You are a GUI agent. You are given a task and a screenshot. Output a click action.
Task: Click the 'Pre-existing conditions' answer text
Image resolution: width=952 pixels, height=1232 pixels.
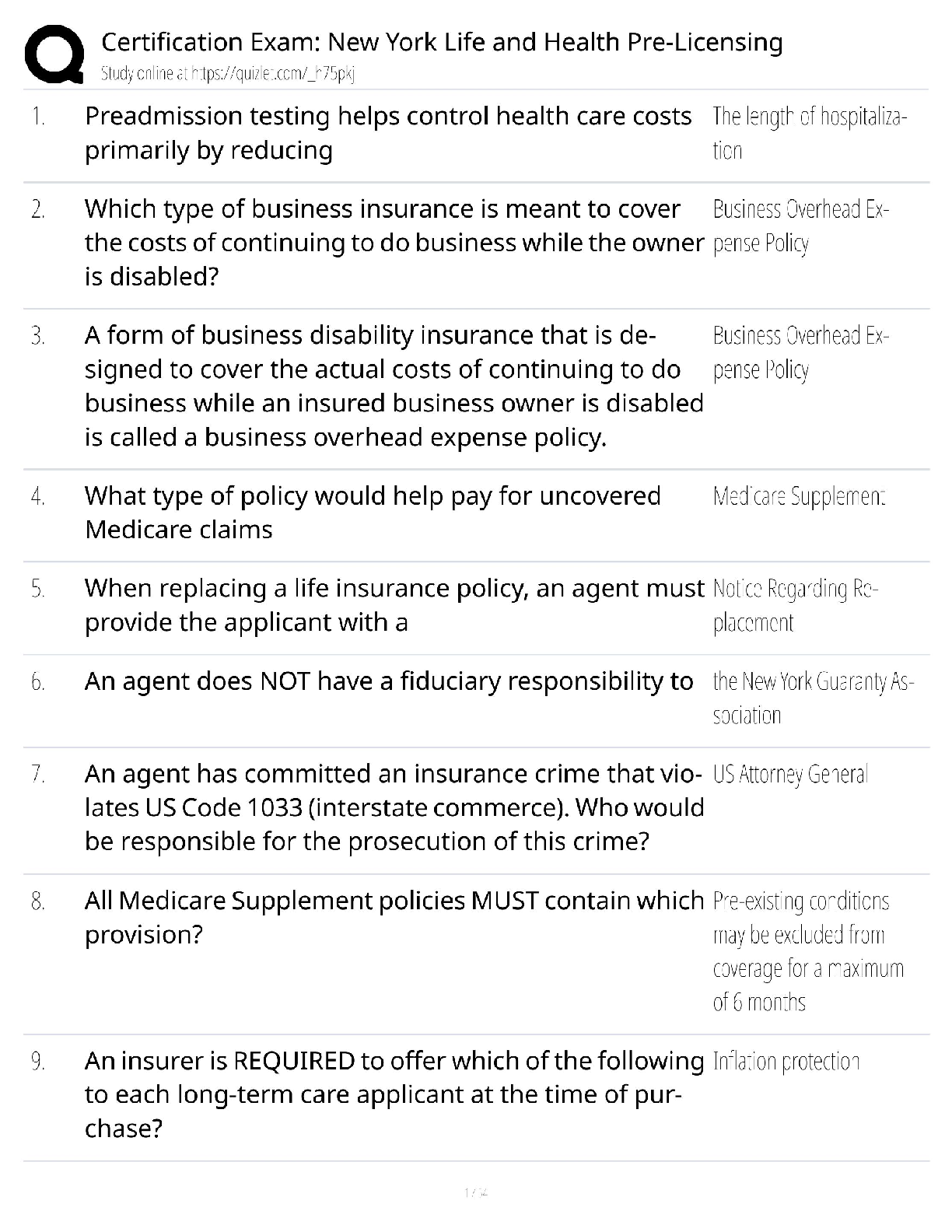(807, 951)
